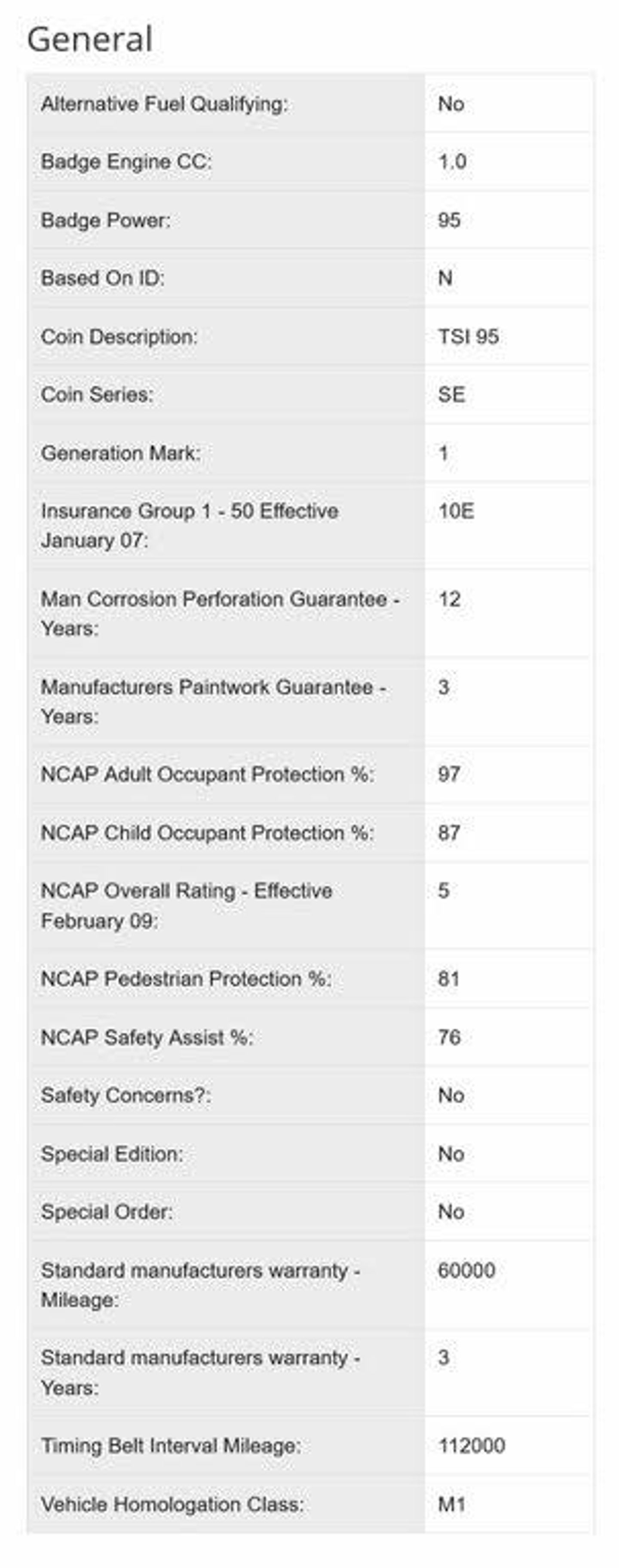Click NCAP Adult Occupant Protection value 97
This screenshot has height=1568, width=619.
point(449,774)
